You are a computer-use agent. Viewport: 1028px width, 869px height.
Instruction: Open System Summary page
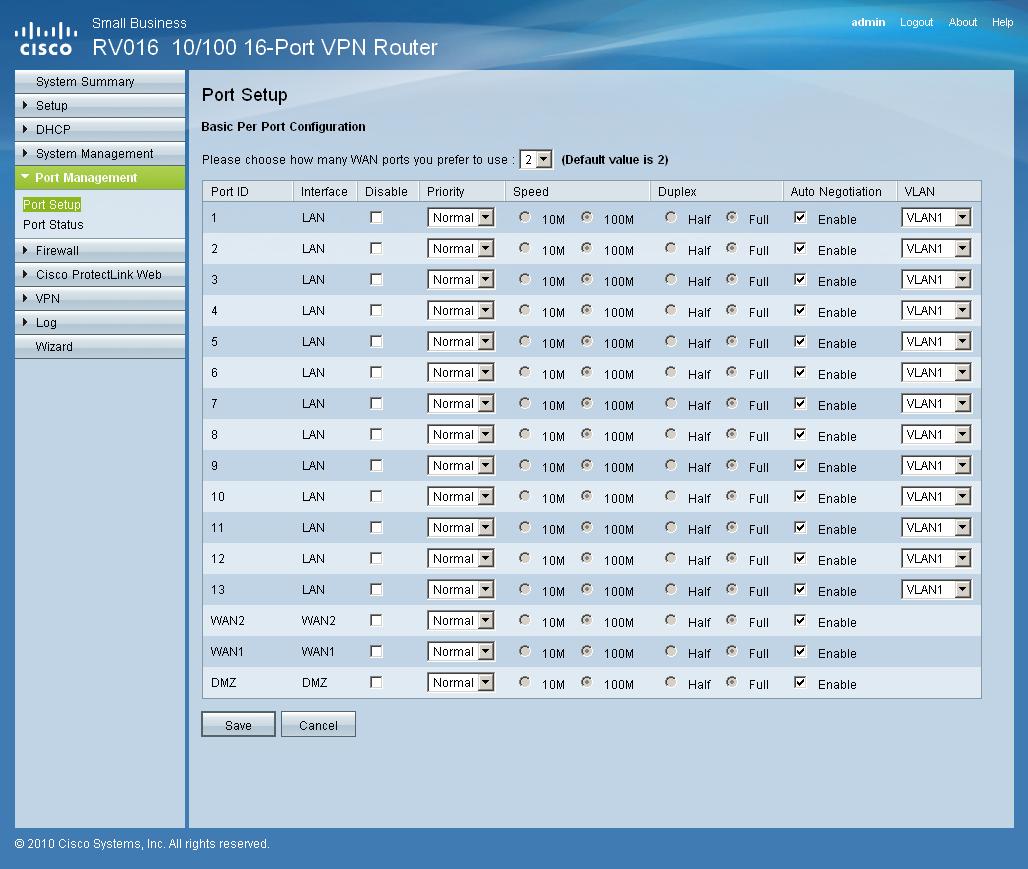tap(100, 81)
